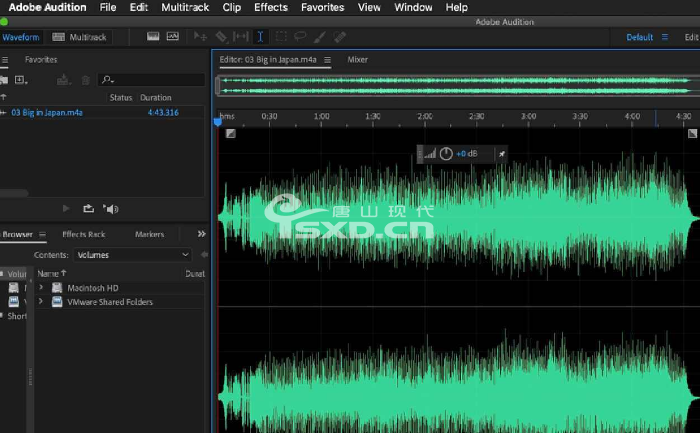Switch to the Mixer tab
This screenshot has height=433, width=700.
[x=358, y=59]
